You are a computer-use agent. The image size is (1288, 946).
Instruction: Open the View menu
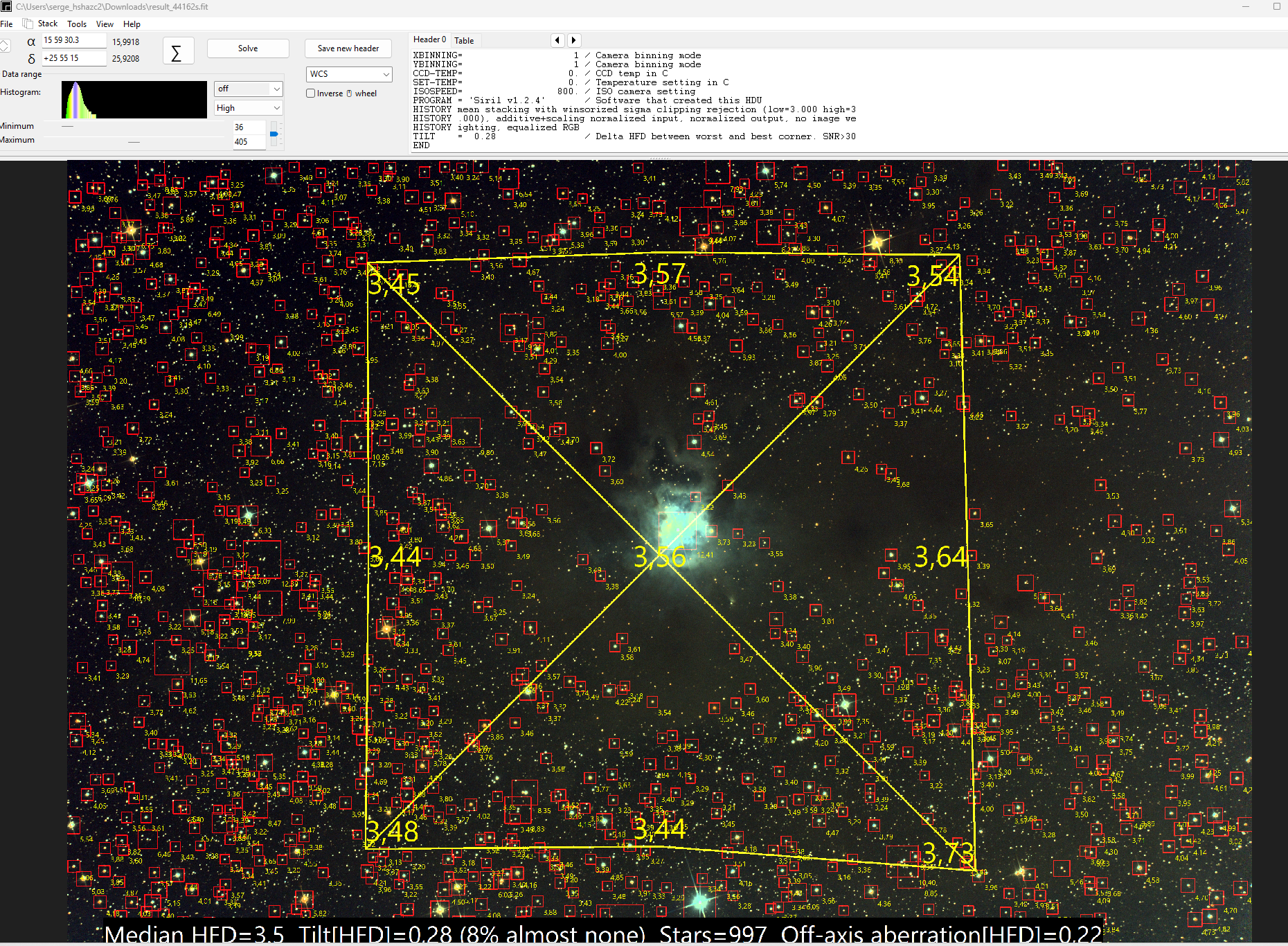pyautogui.click(x=105, y=24)
